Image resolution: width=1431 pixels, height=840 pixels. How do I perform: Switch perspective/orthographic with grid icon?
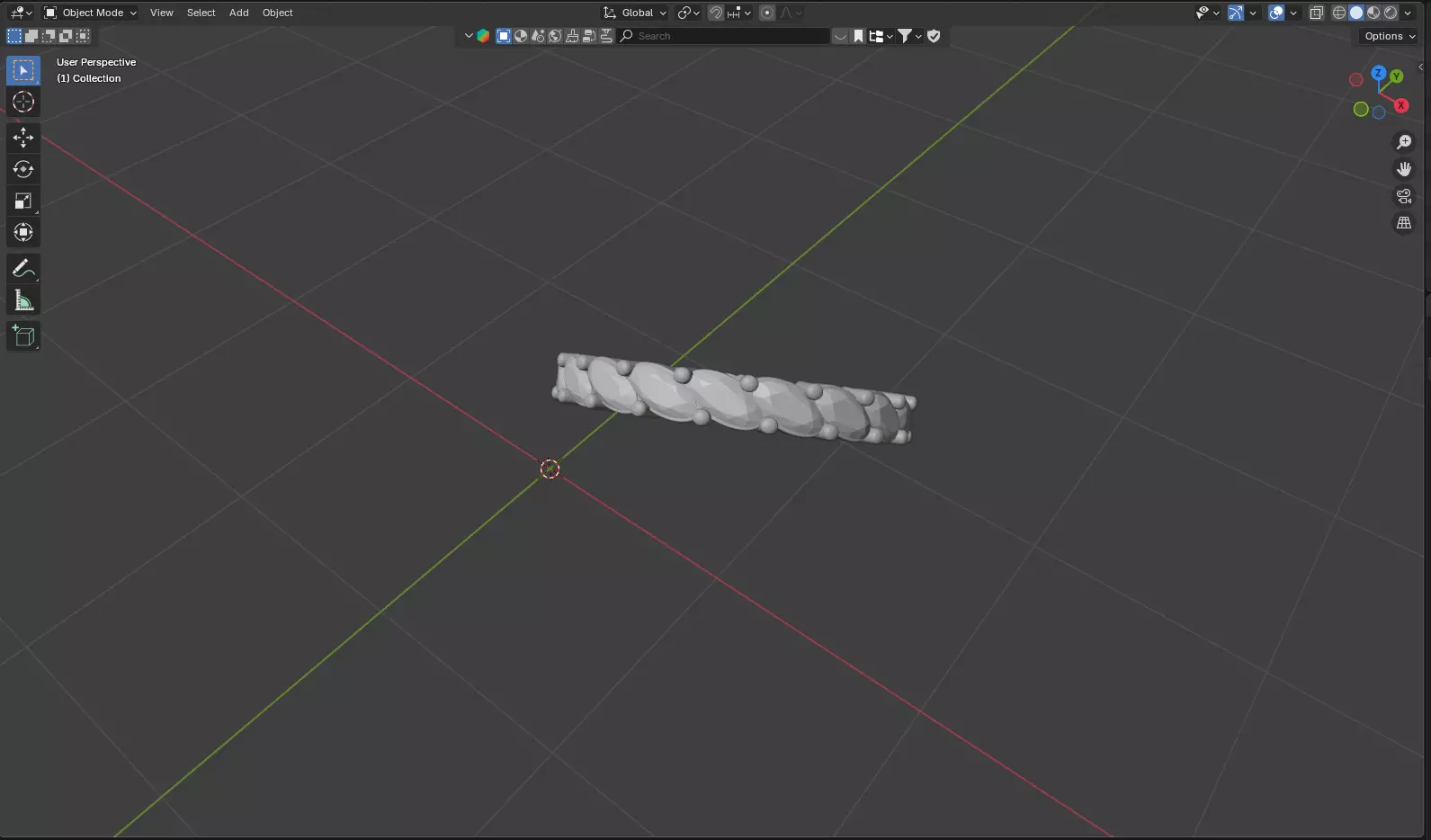coord(1403,223)
